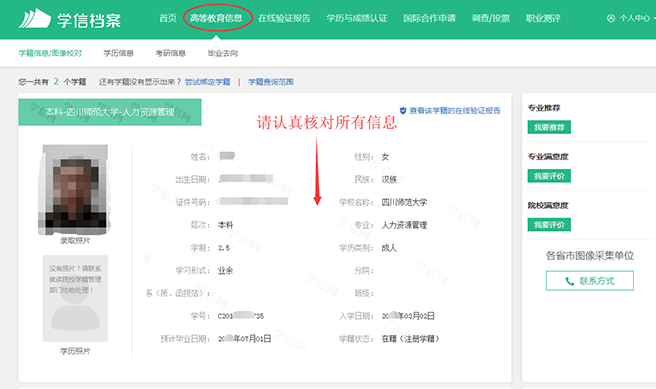Go to 首页 in top navigation
This screenshot has height=389, width=656.
click(x=168, y=18)
